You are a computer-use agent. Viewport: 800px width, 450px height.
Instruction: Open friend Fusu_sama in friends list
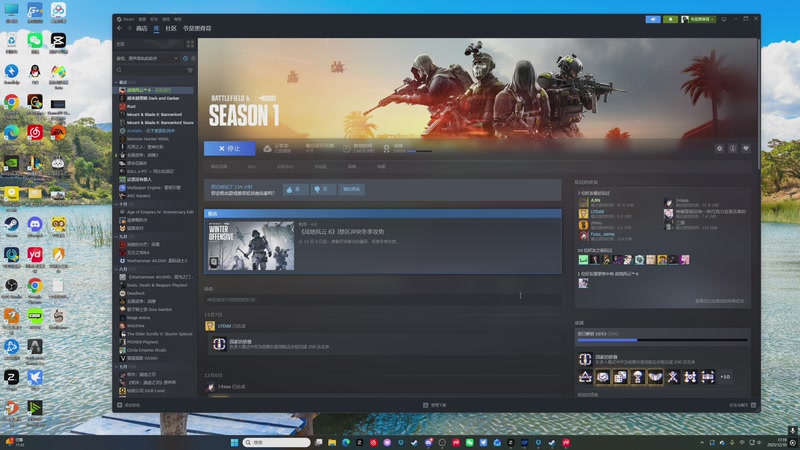pyautogui.click(x=602, y=234)
